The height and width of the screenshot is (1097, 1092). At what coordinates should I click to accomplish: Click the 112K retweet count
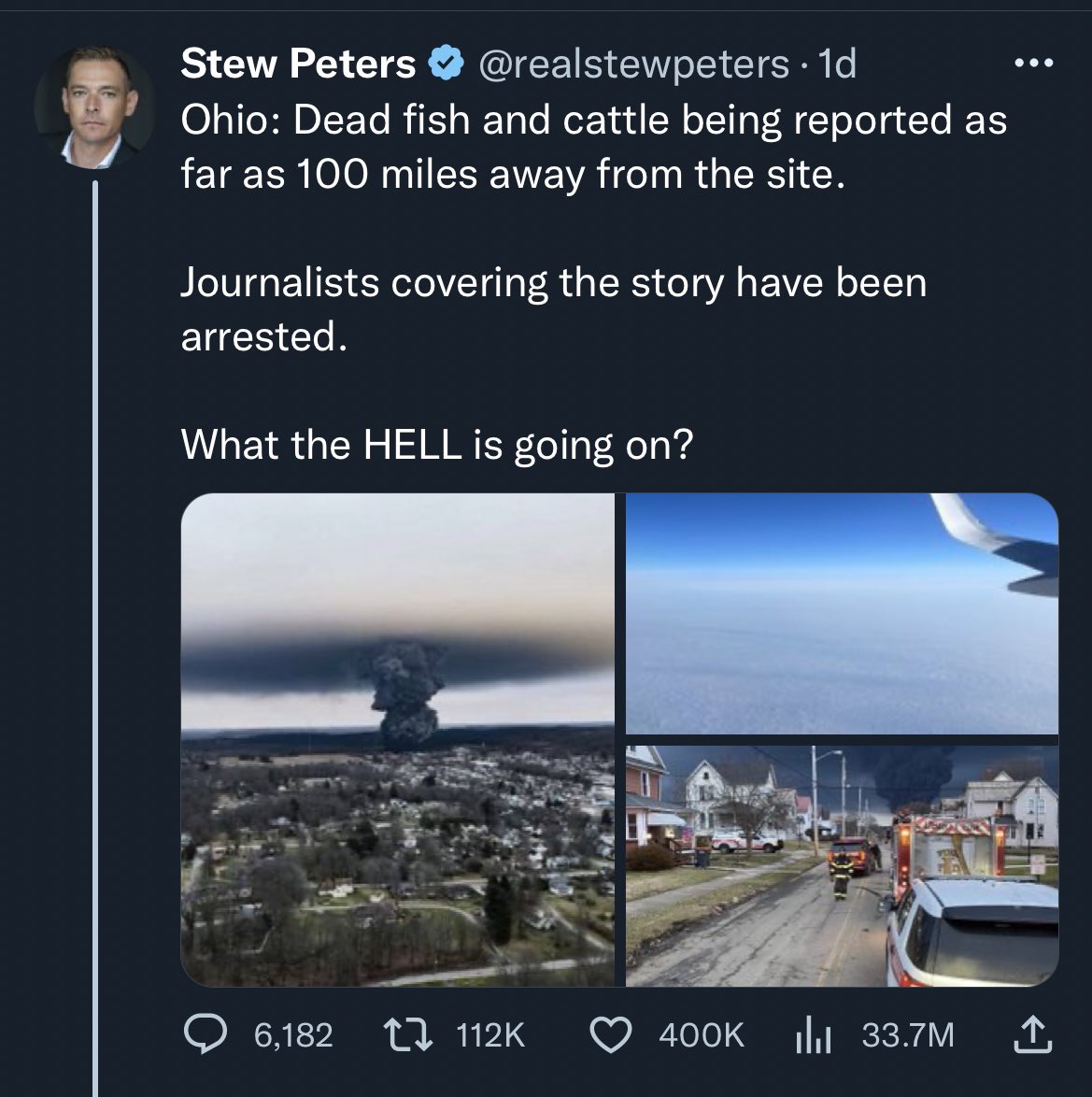489,1034
